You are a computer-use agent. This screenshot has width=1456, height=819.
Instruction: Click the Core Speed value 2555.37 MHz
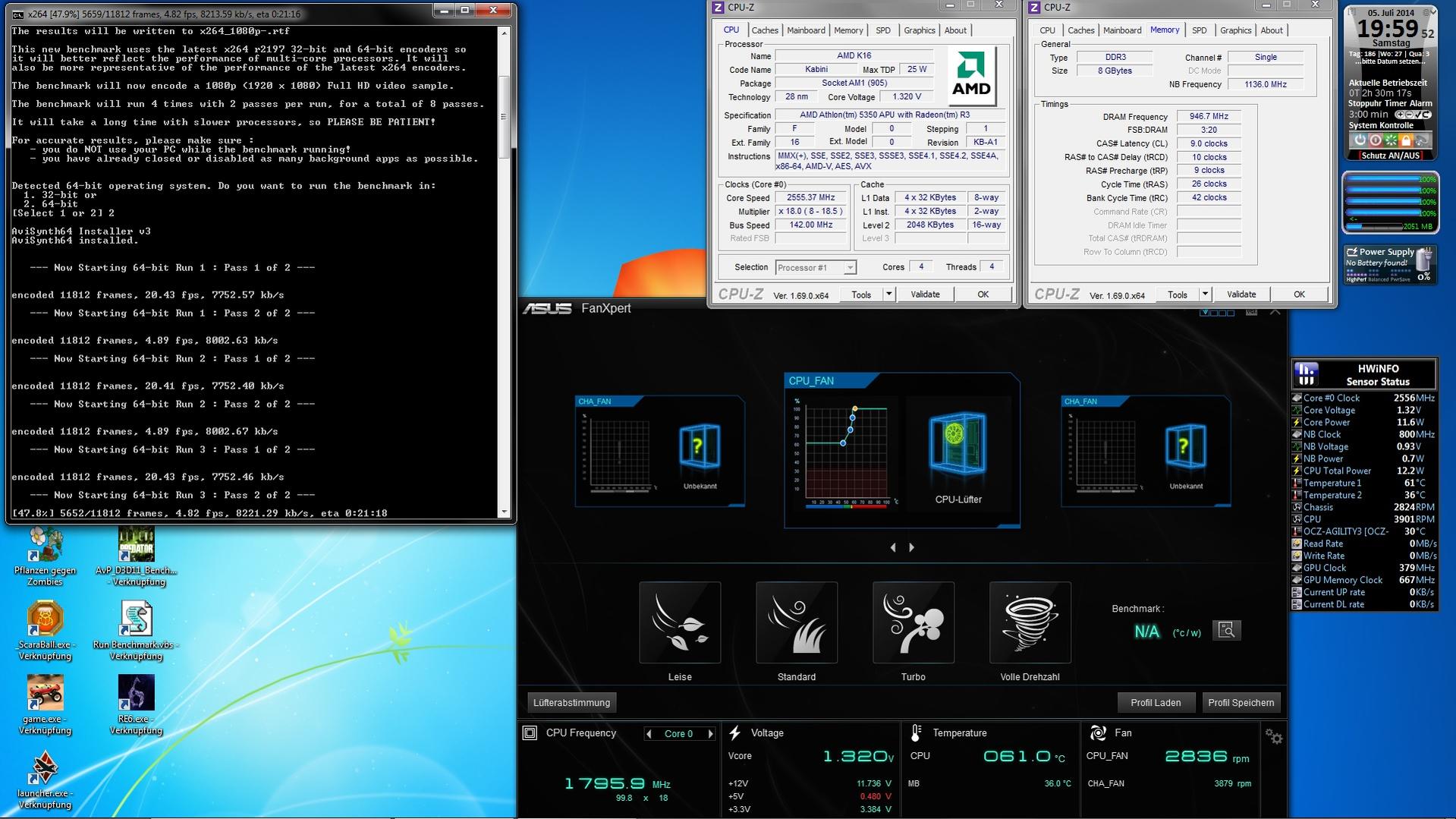811,197
